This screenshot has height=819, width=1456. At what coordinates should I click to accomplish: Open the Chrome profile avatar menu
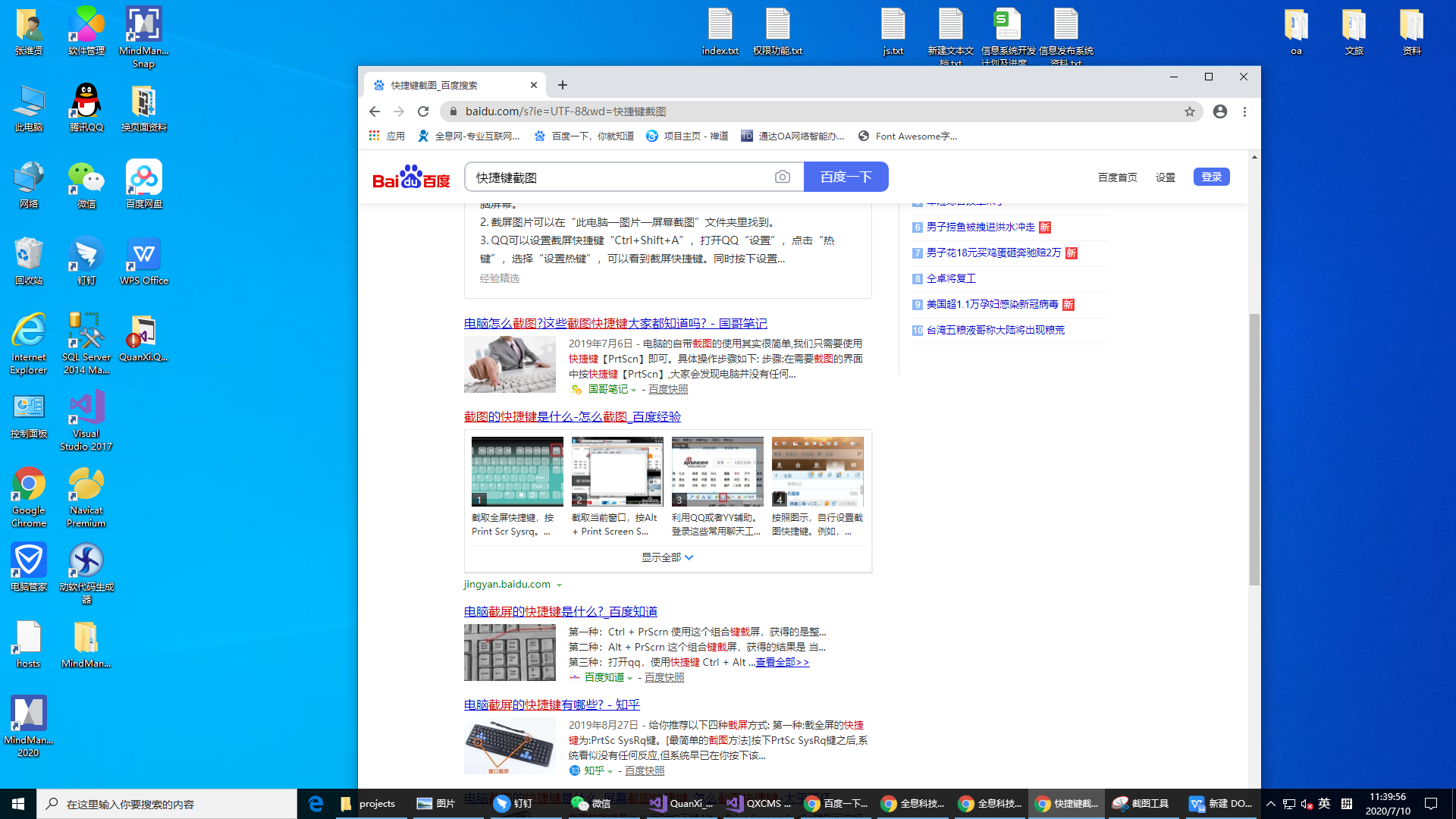1220,111
